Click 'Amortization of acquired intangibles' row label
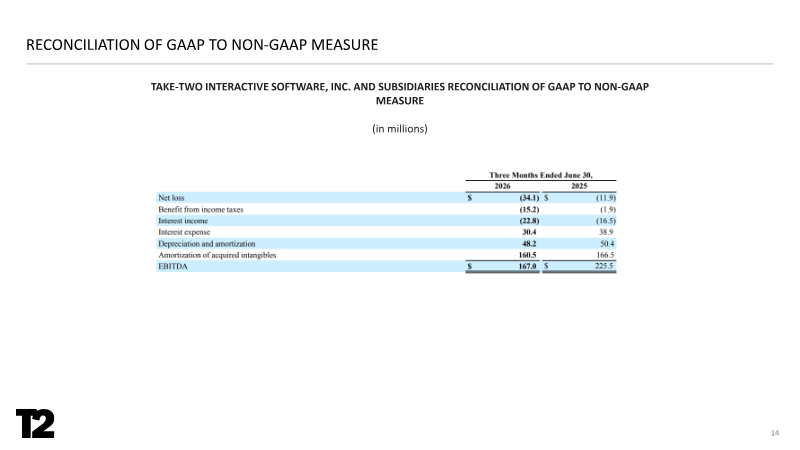 tap(217, 255)
